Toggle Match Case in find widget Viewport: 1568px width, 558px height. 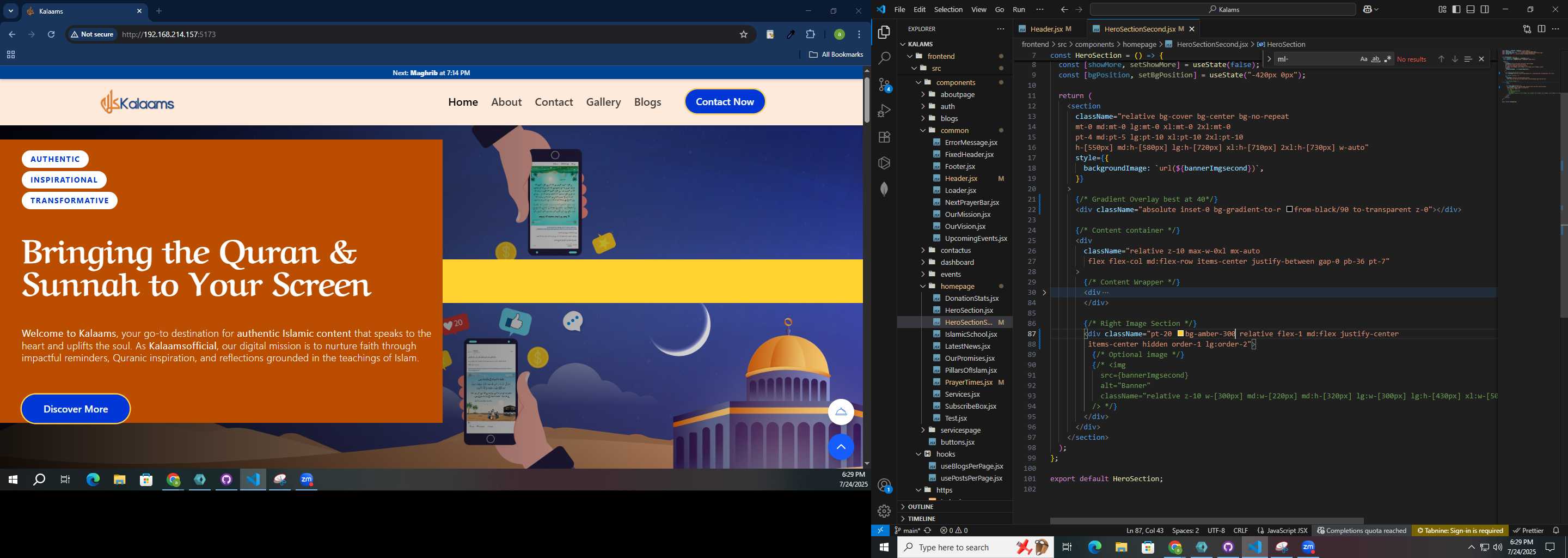[1363, 59]
